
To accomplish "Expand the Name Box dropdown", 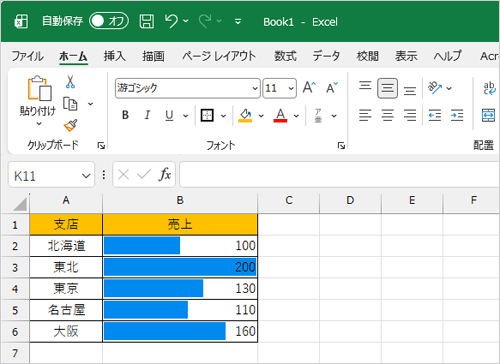I will [86, 175].
